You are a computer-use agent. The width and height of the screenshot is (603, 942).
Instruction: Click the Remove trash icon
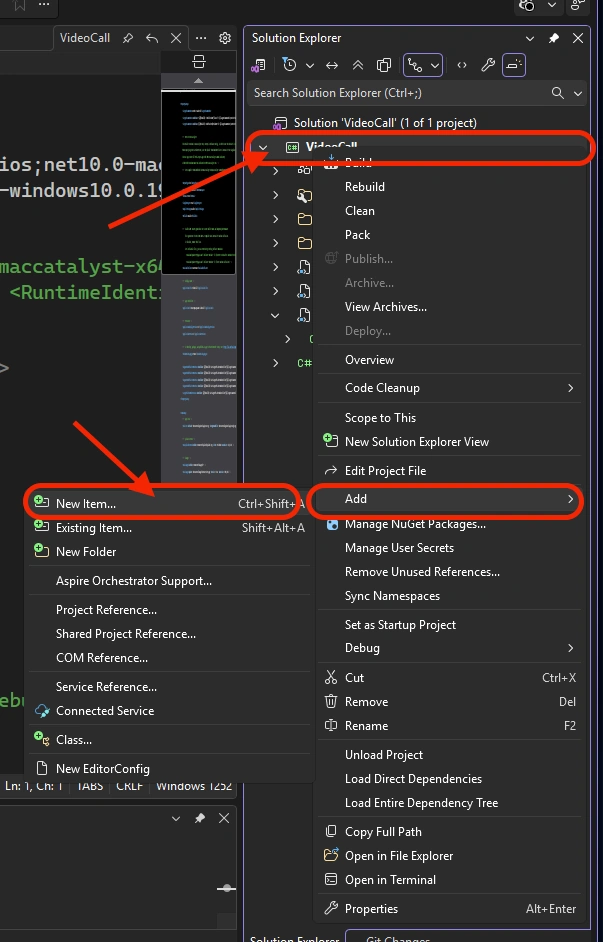pyautogui.click(x=331, y=702)
